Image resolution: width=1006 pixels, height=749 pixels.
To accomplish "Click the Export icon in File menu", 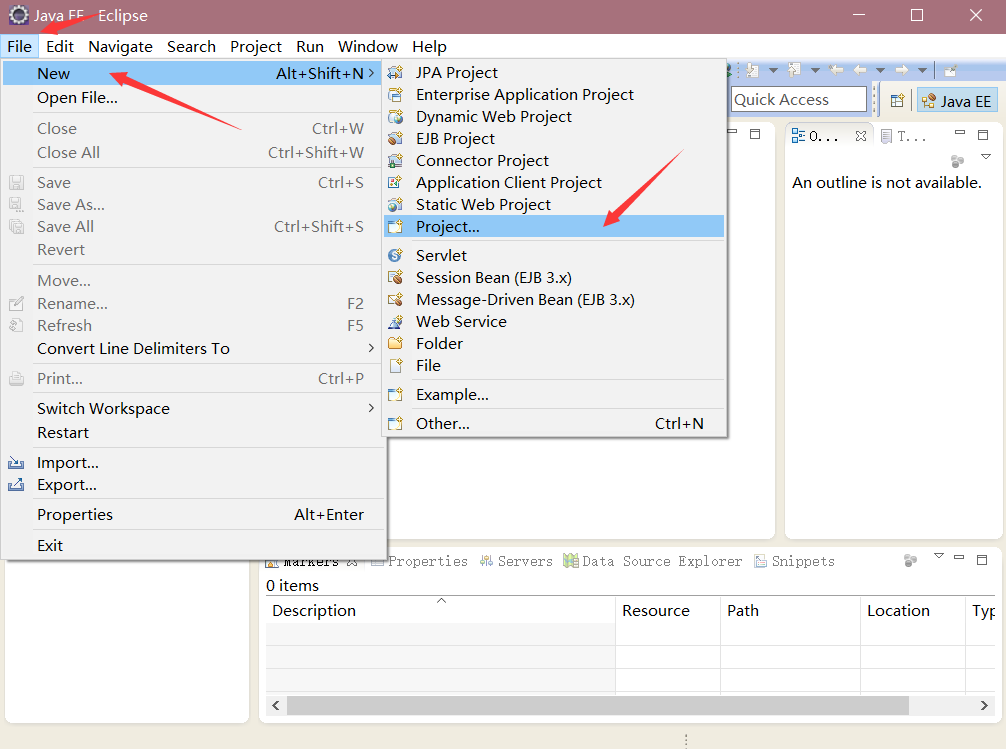I will 16,485.
